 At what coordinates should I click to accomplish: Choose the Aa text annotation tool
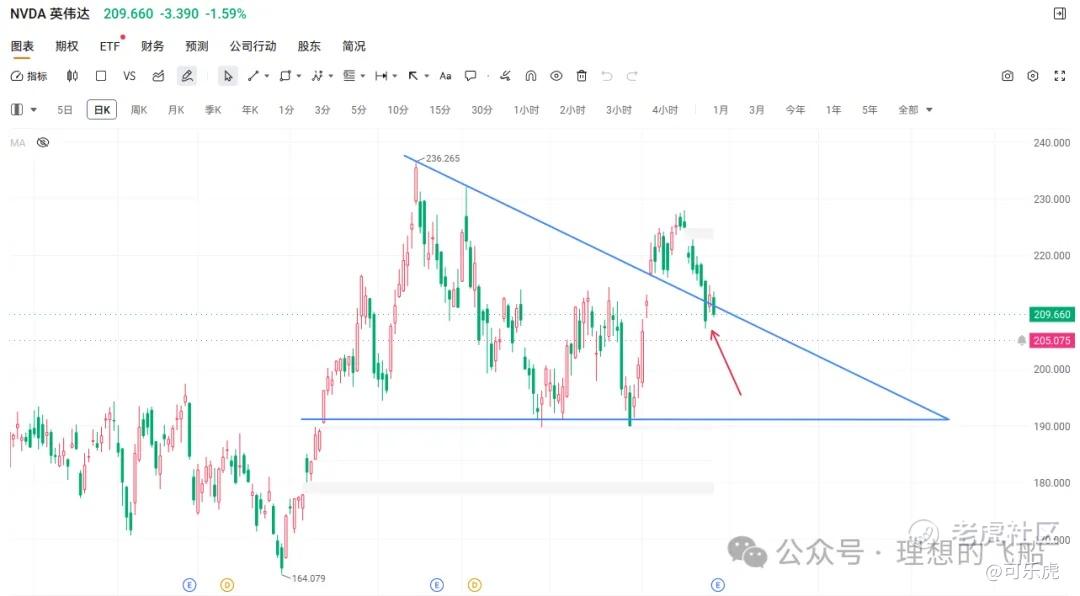point(446,76)
